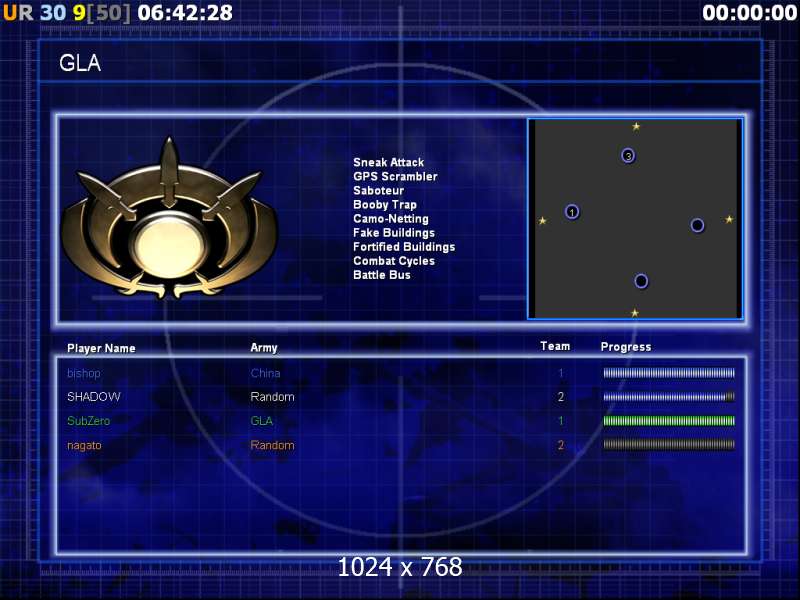The image size is (800, 600).
Task: Click nagato's team number 2
Action: pyautogui.click(x=561, y=445)
